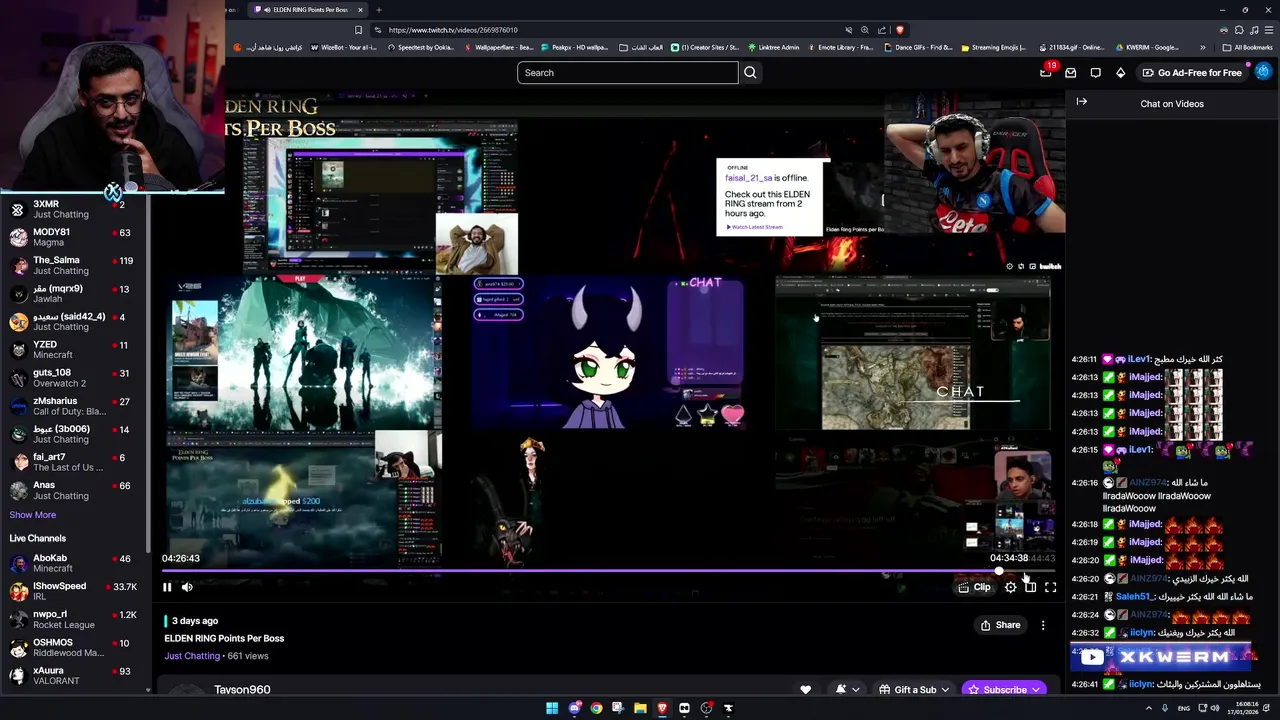Close the ELDEN RING browser tab
This screenshot has width=1280, height=720.
pyautogui.click(x=360, y=10)
